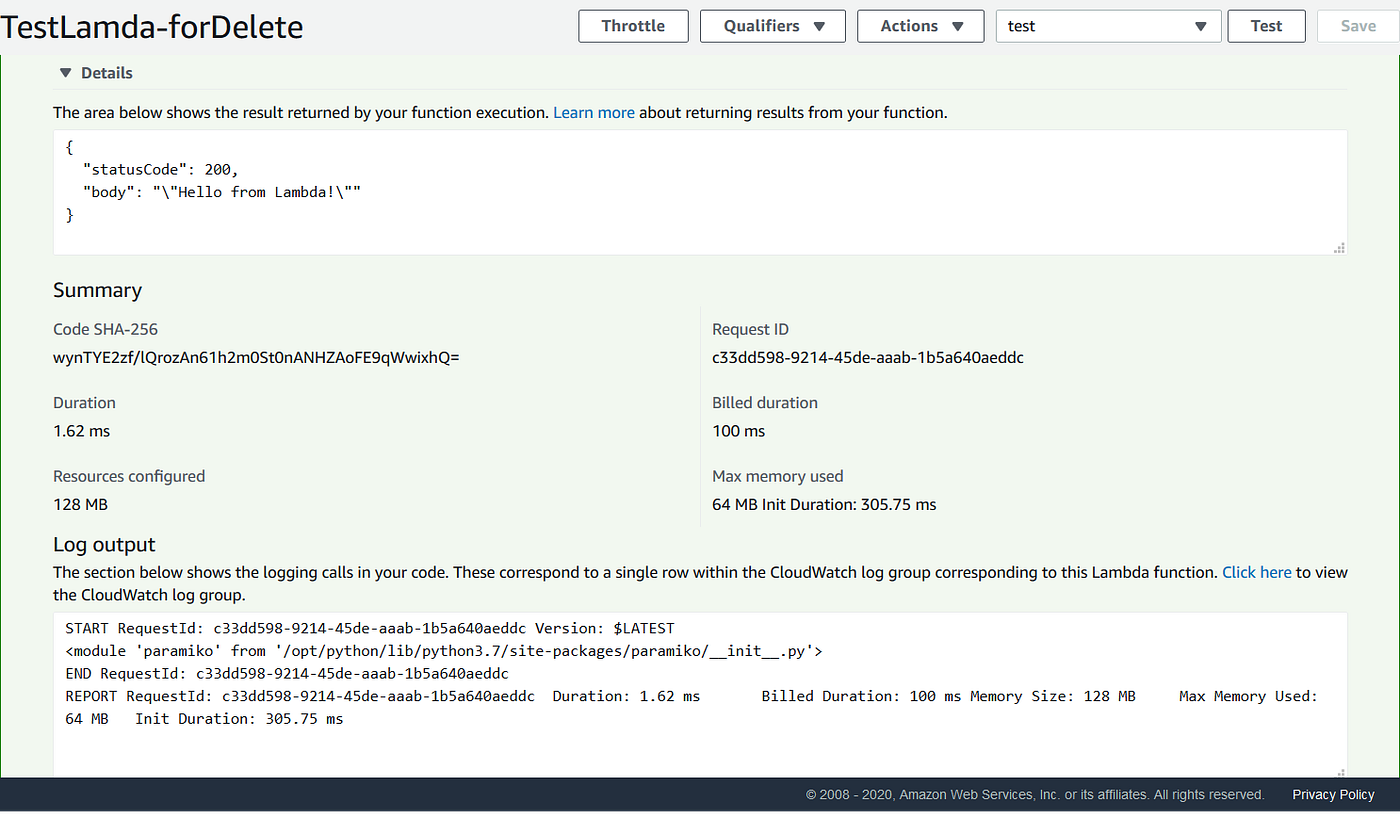Open the Actions dropdown menu
Image resolution: width=1400 pixels, height=822 pixels.
pos(922,26)
